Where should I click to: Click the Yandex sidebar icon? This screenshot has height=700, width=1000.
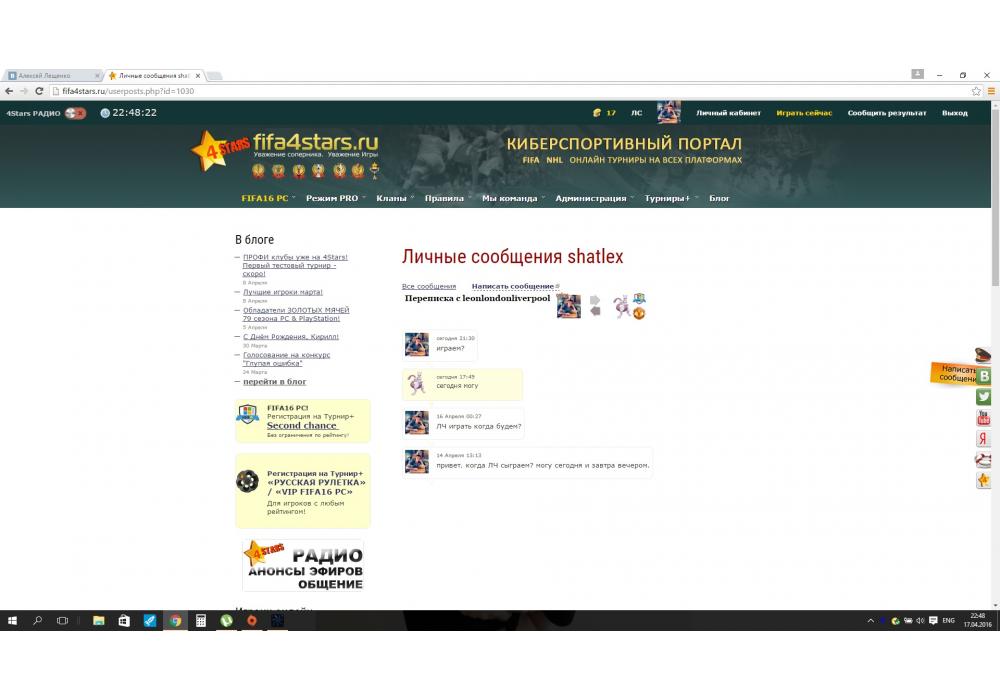click(984, 439)
